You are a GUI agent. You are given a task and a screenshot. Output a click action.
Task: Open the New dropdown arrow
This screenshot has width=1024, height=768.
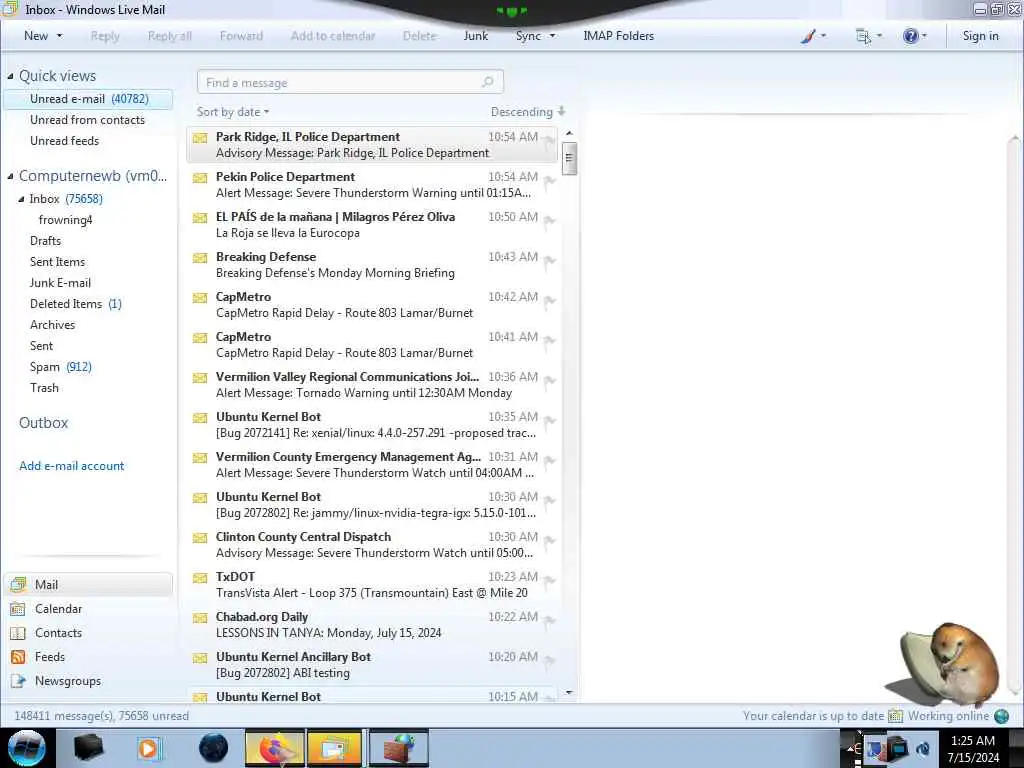pyautogui.click(x=59, y=37)
